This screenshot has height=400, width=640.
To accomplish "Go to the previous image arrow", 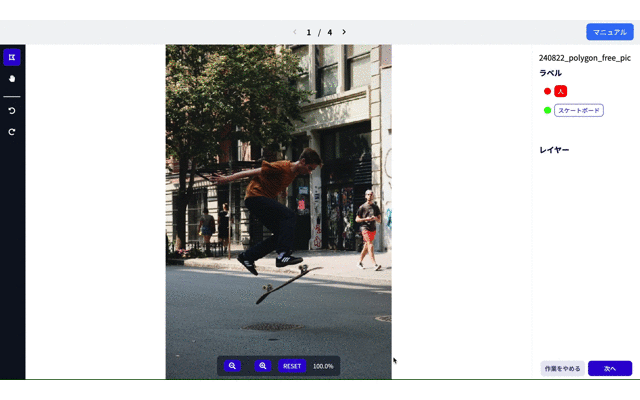I will [295, 32].
